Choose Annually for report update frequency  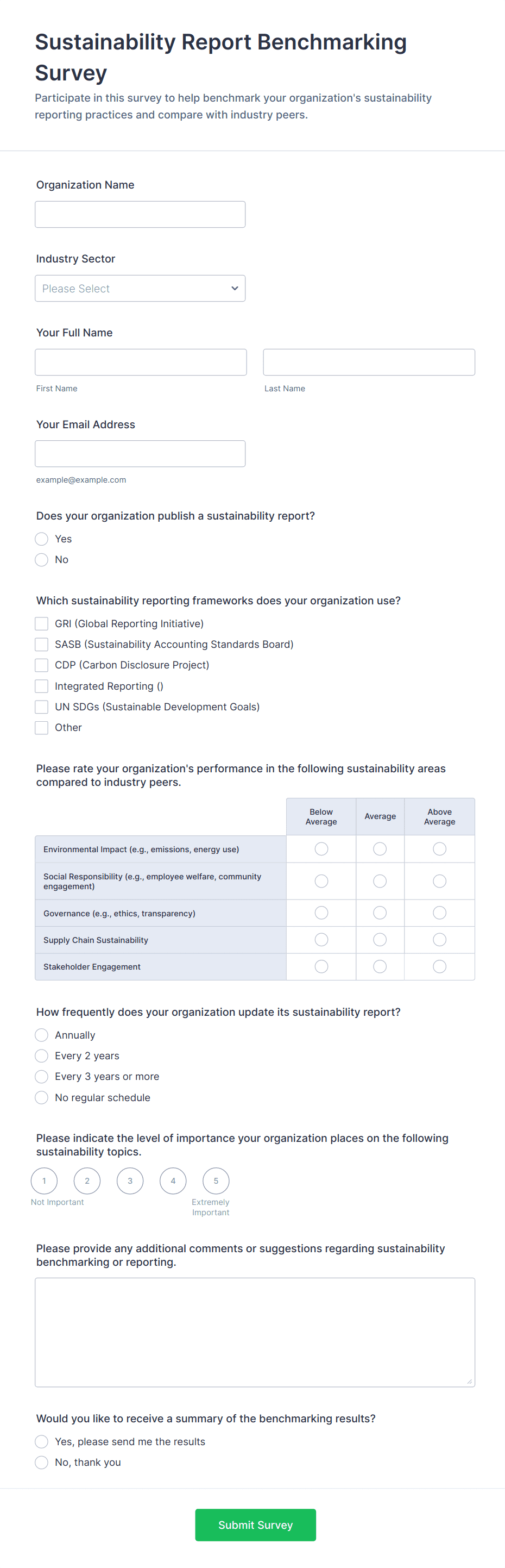[41, 1035]
